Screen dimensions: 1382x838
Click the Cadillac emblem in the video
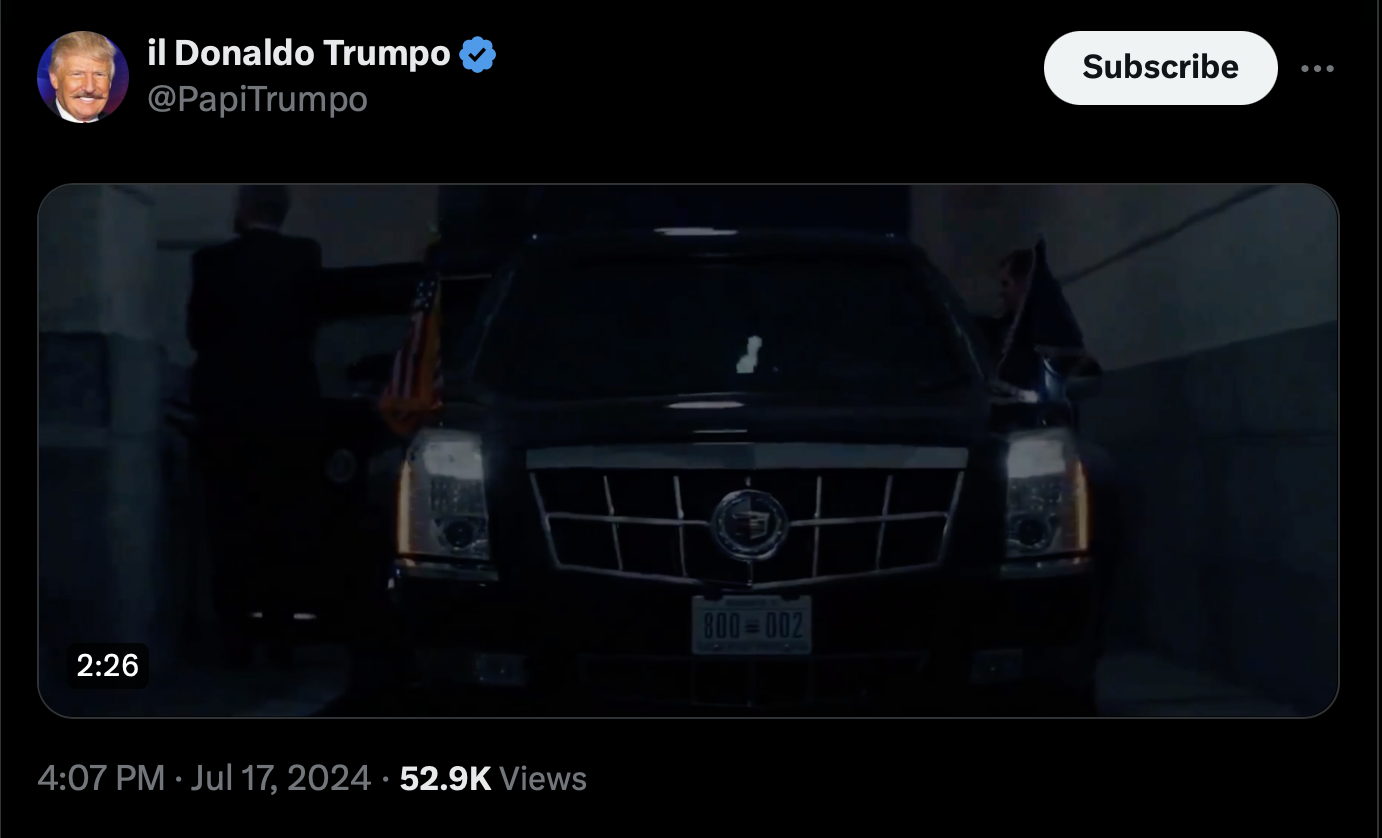click(749, 524)
